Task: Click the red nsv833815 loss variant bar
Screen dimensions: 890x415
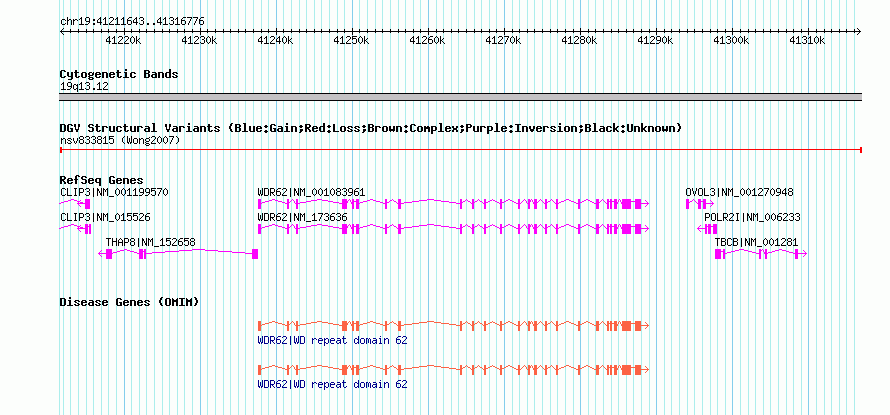Action: [x=460, y=150]
